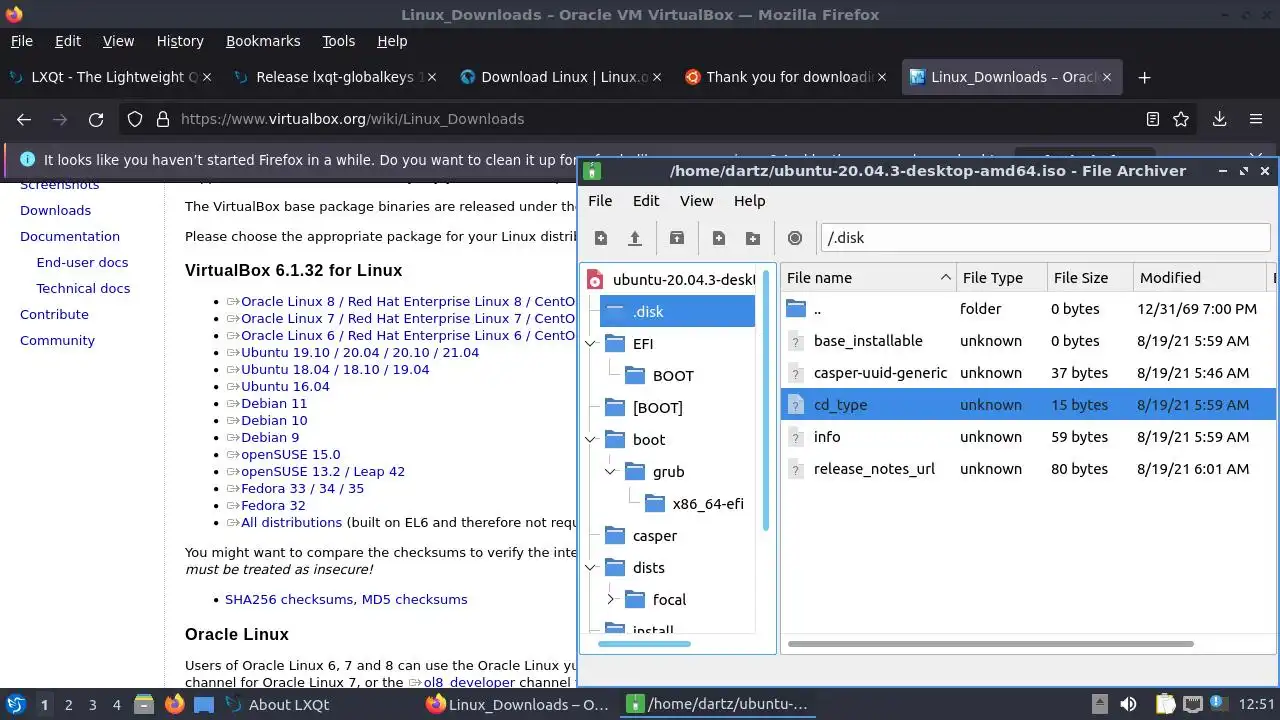Open the tracking protection shield
The width and height of the screenshot is (1280, 720).
(135, 119)
